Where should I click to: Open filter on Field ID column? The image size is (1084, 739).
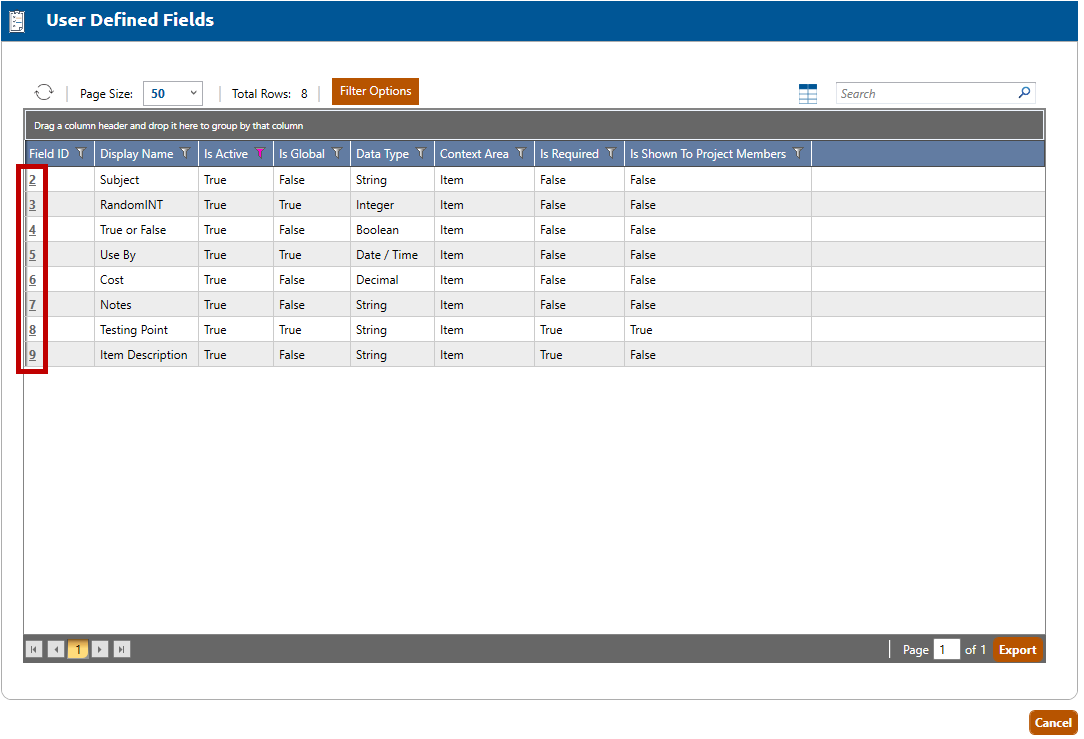pos(81,154)
